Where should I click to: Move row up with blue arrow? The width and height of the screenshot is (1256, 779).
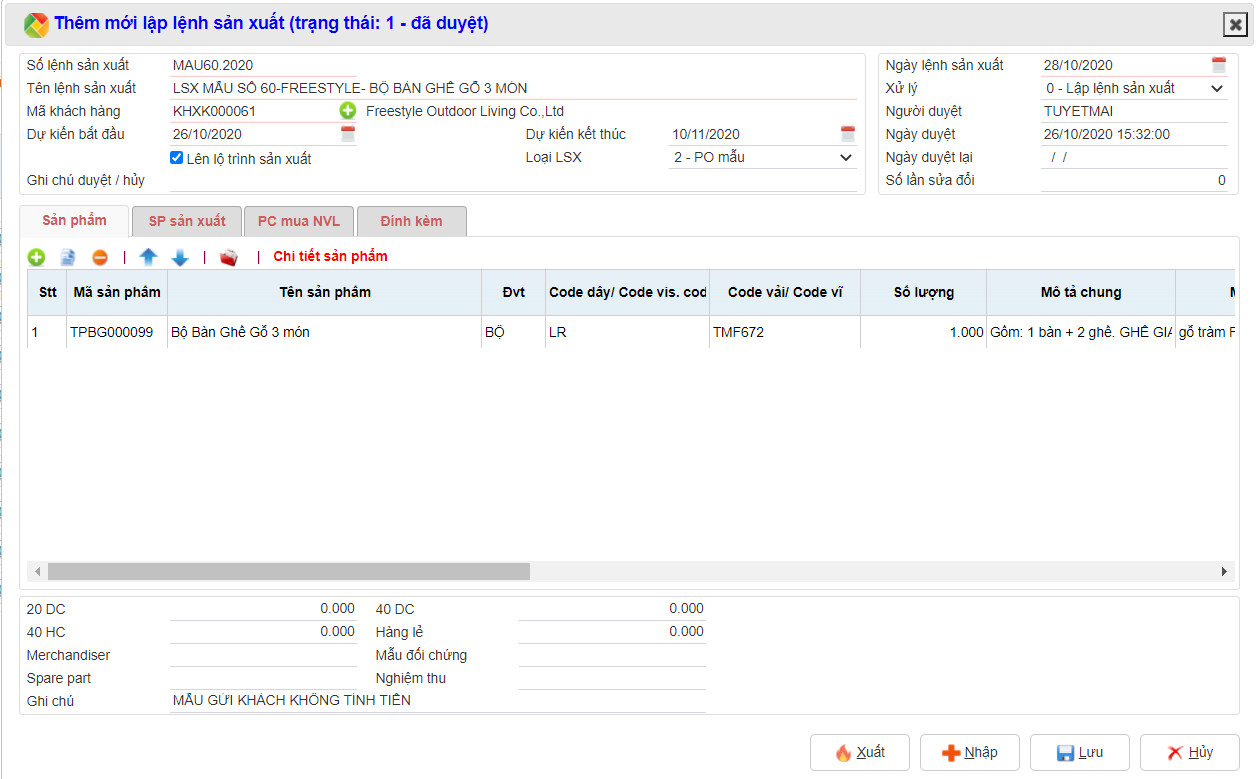pos(148,257)
